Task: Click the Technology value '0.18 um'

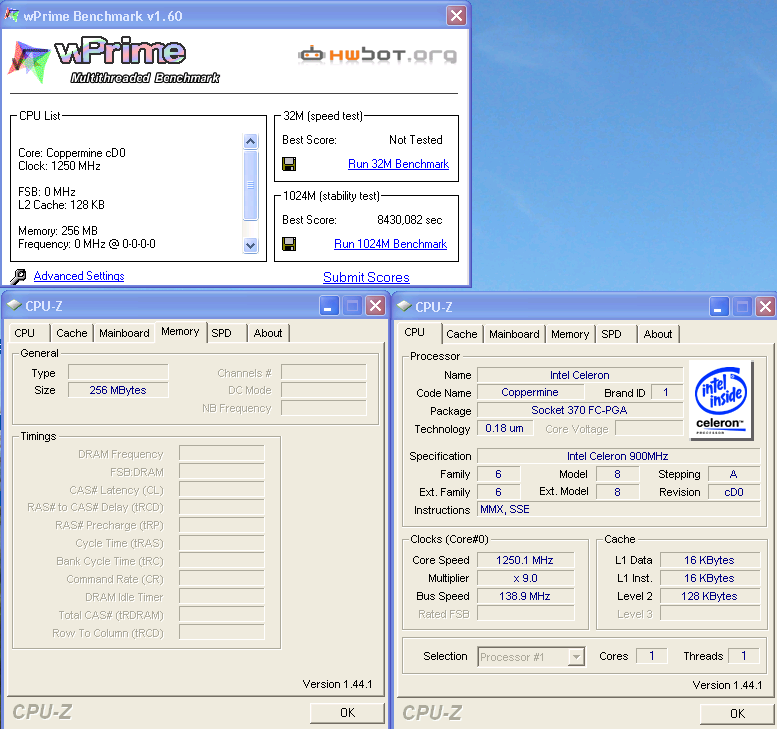Action: 505,428
